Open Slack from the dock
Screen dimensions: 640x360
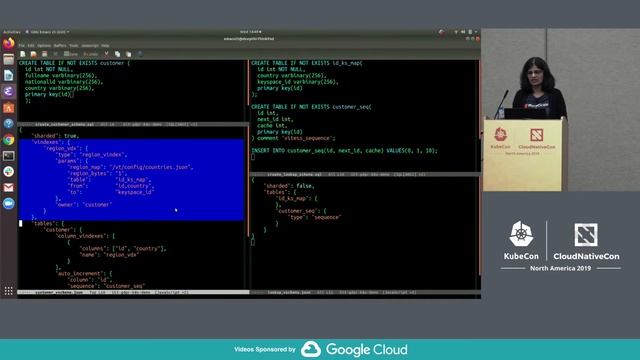click(x=9, y=172)
